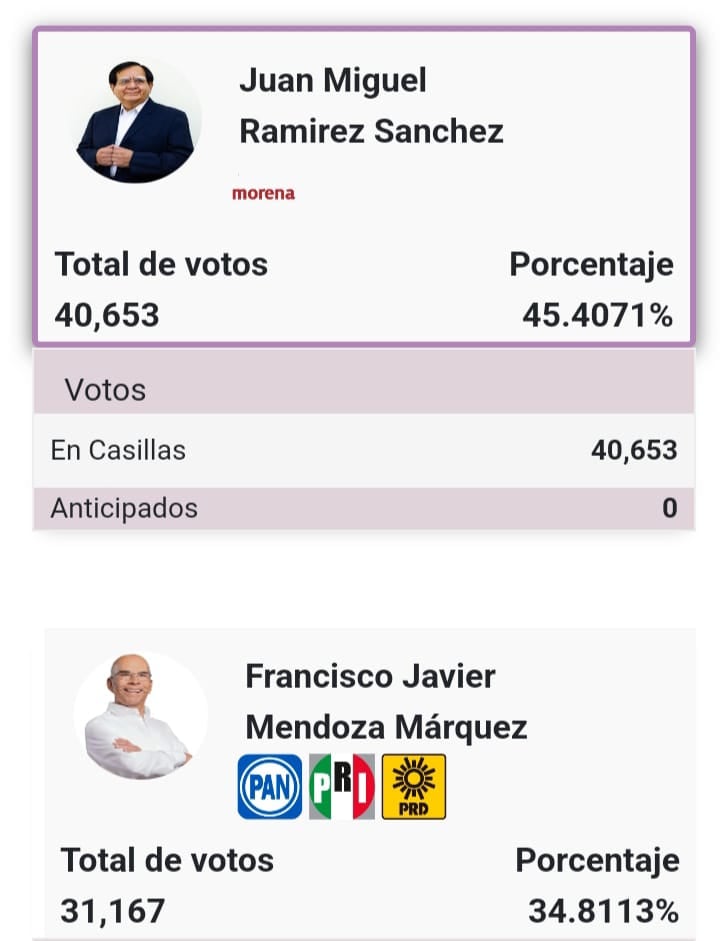
Task: Click the 31,167 total votes figure
Action: tap(113, 911)
